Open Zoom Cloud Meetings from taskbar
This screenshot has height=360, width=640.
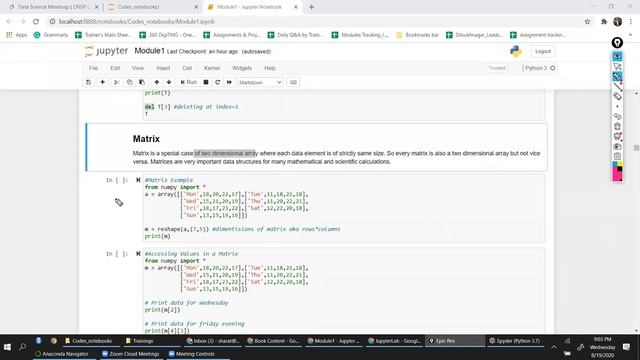pyautogui.click(x=130, y=354)
